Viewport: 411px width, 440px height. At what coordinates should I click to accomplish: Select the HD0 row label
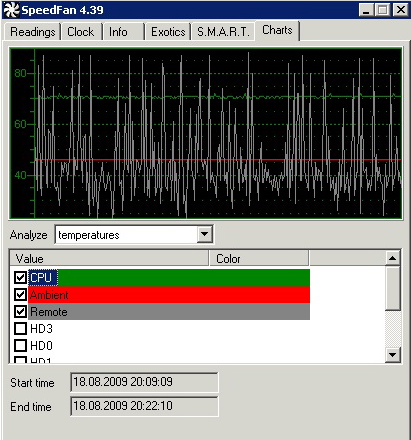[41, 346]
